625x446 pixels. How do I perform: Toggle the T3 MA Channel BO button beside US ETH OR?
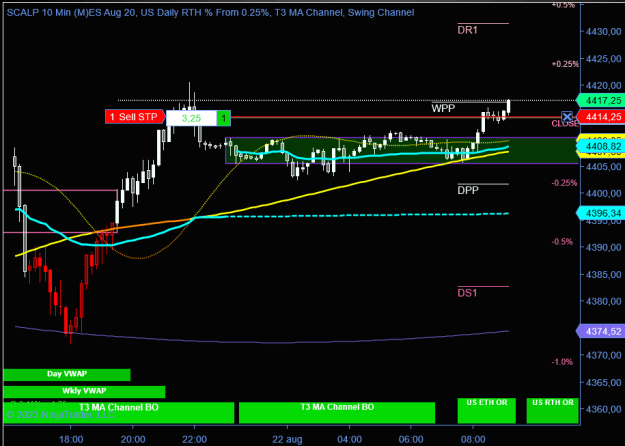[337, 413]
